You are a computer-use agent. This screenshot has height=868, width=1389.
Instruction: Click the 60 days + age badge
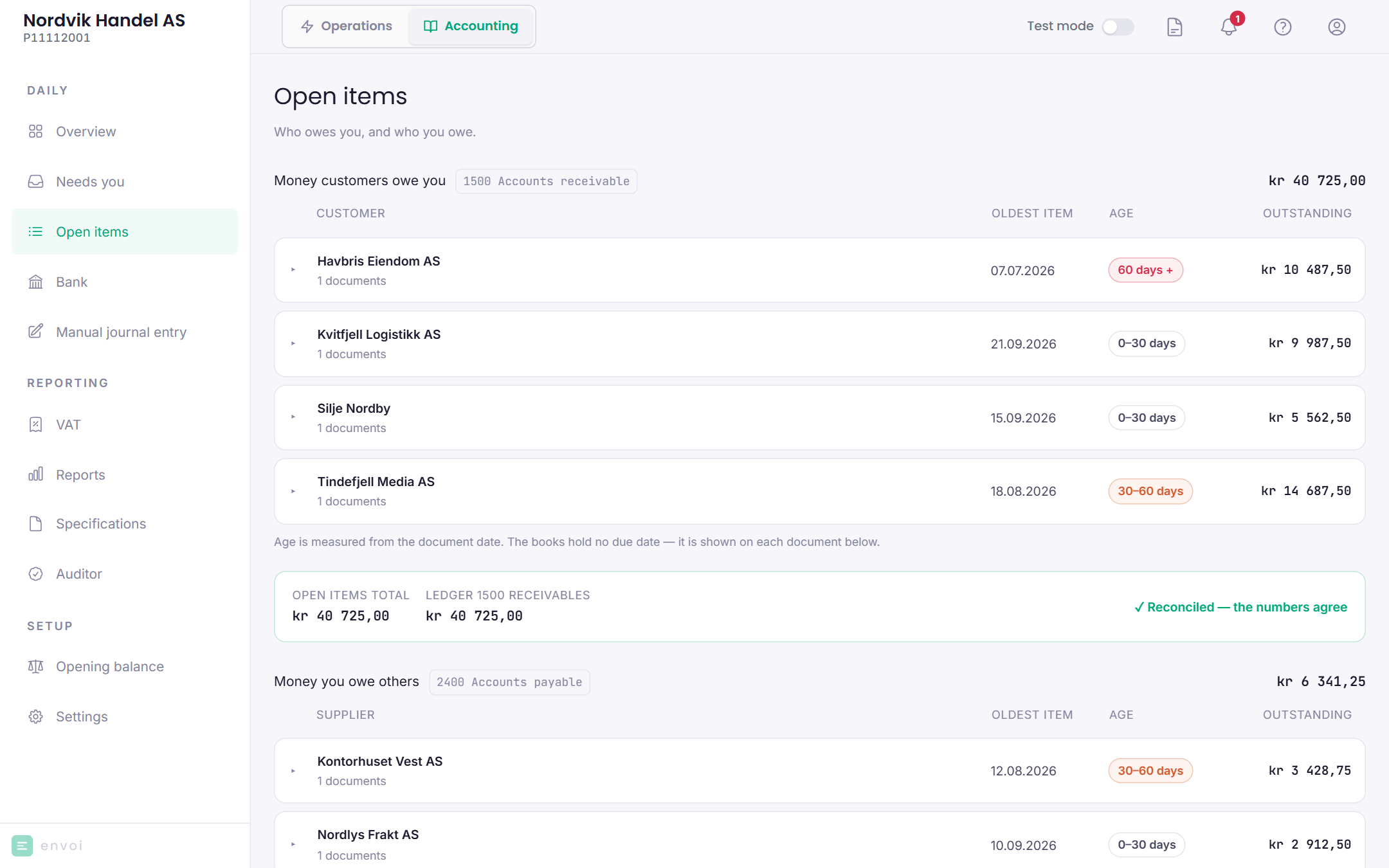point(1145,270)
